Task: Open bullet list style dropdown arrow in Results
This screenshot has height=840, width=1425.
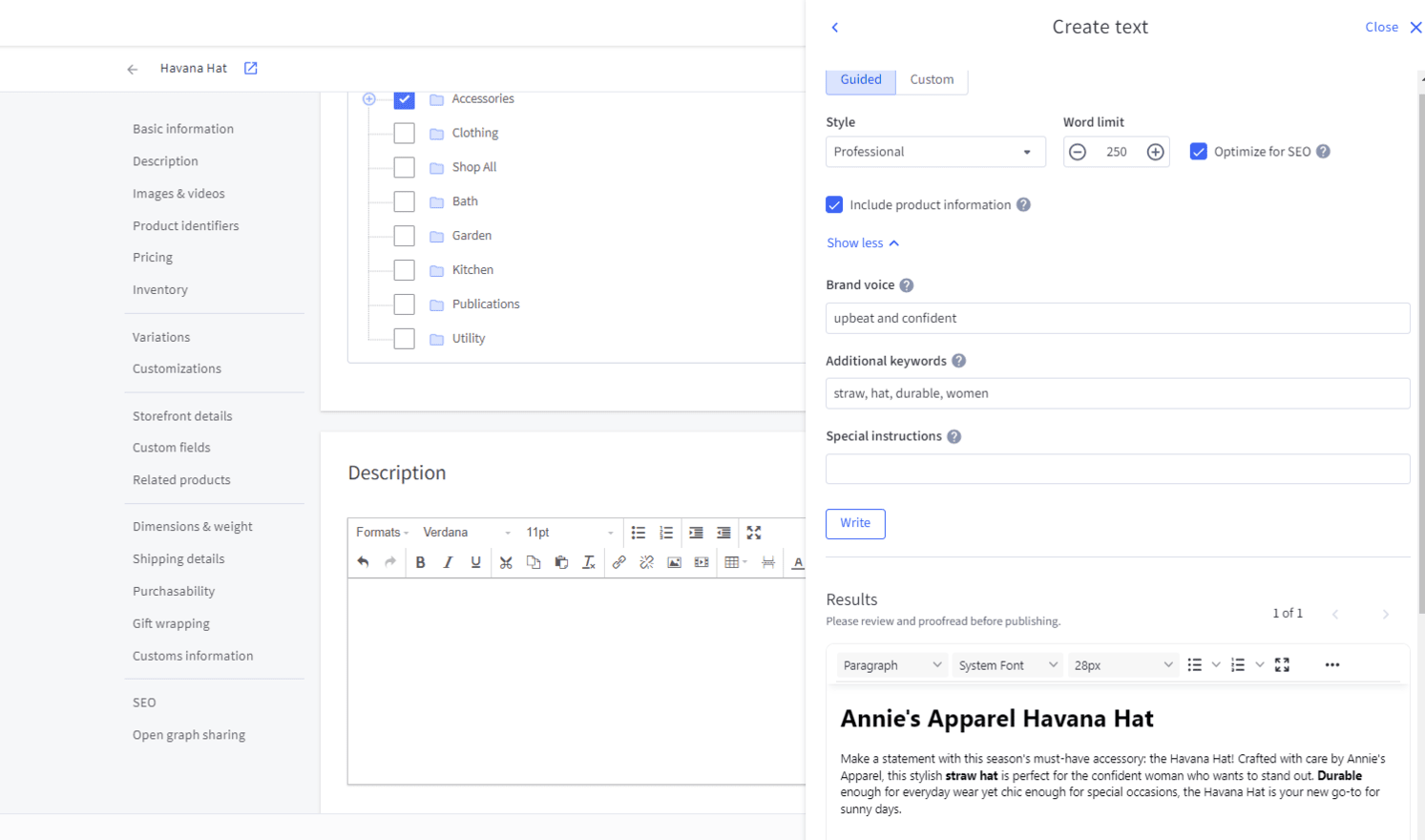Action: 1216,665
